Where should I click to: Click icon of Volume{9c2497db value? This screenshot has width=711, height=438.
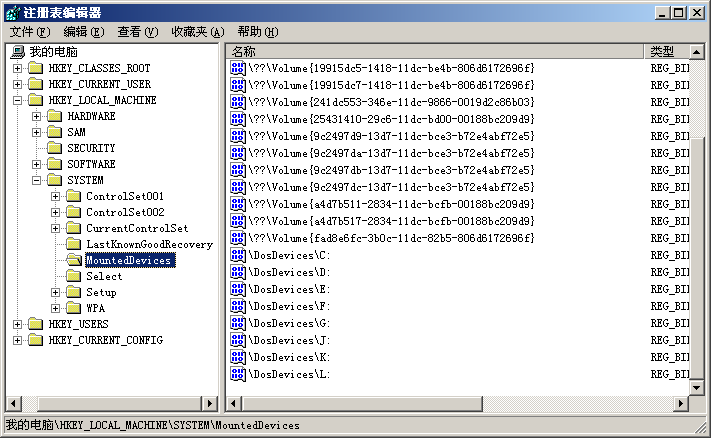[x=238, y=170]
